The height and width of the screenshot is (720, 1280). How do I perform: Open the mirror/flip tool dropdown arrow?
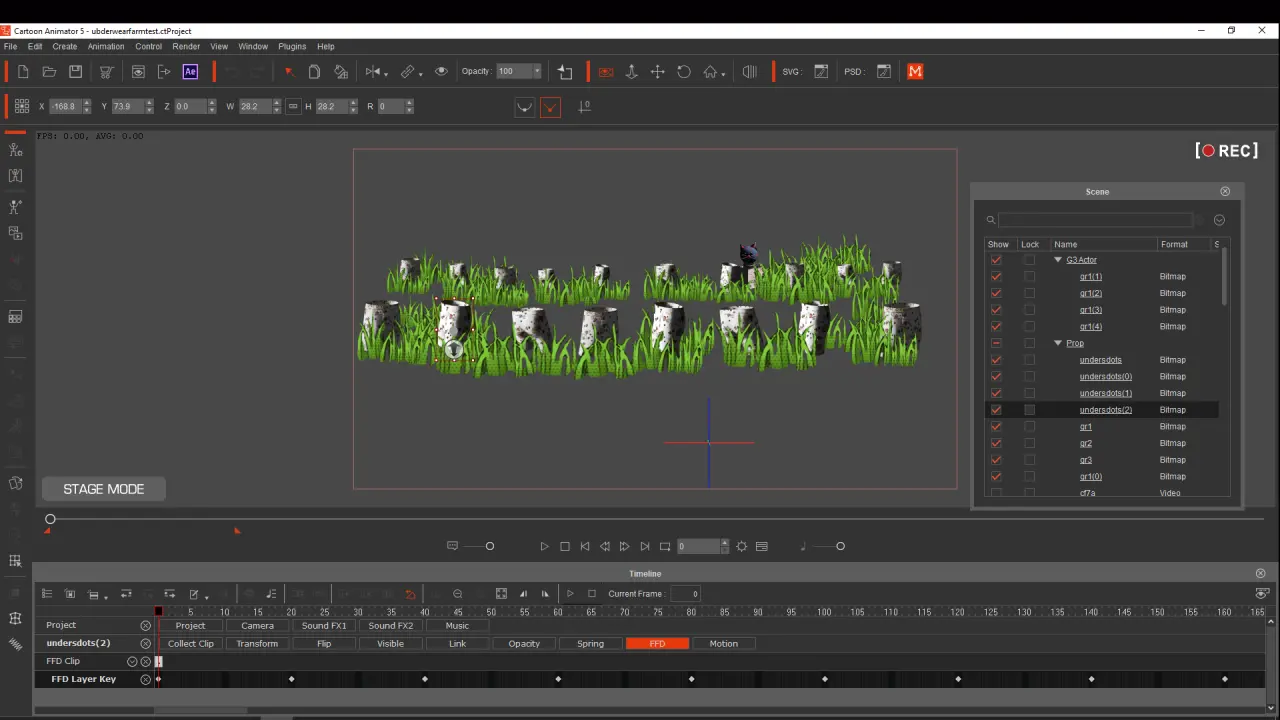[385, 73]
